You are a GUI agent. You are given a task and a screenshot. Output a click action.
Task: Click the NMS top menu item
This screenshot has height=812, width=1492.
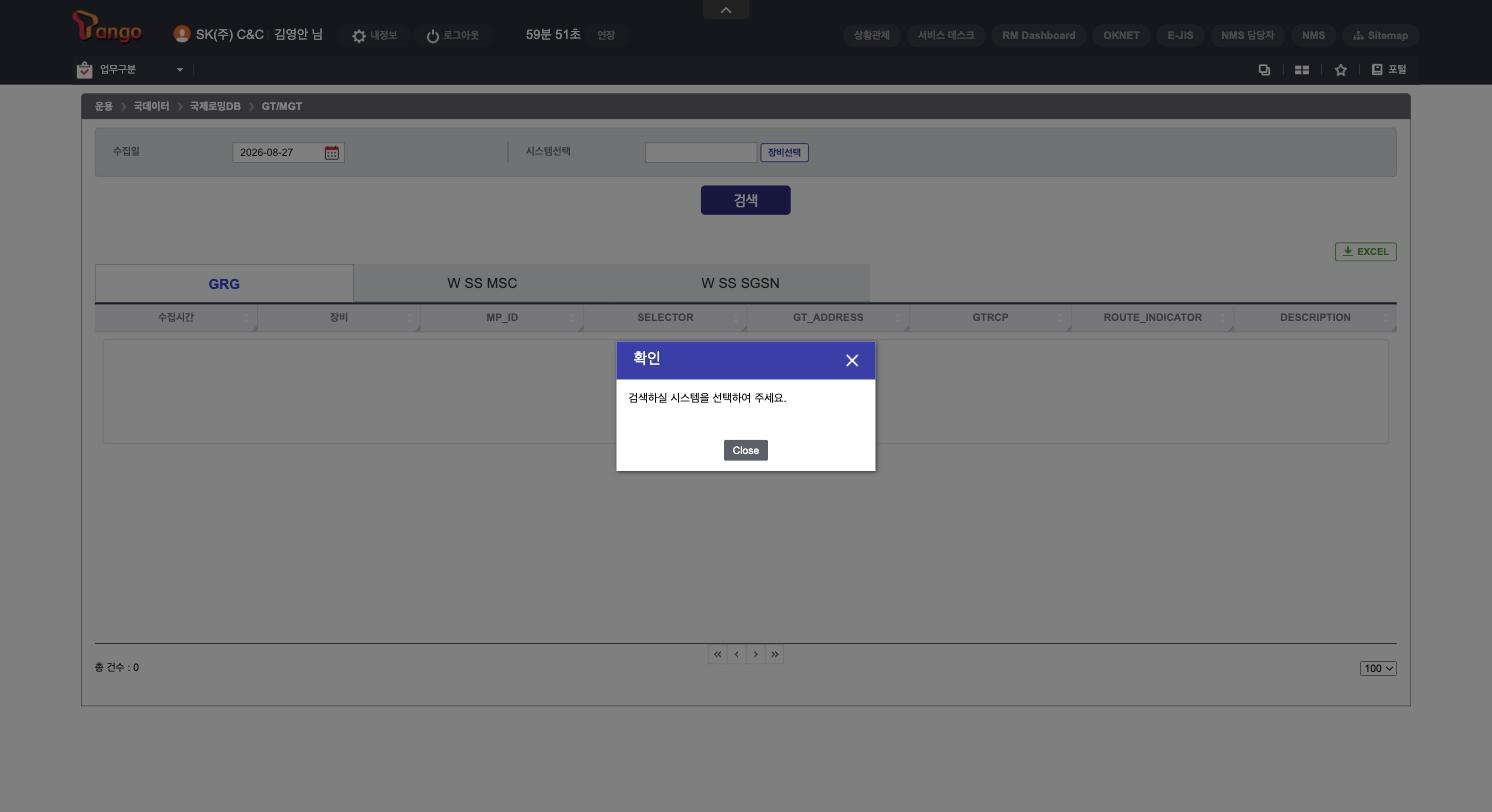pyautogui.click(x=1314, y=35)
